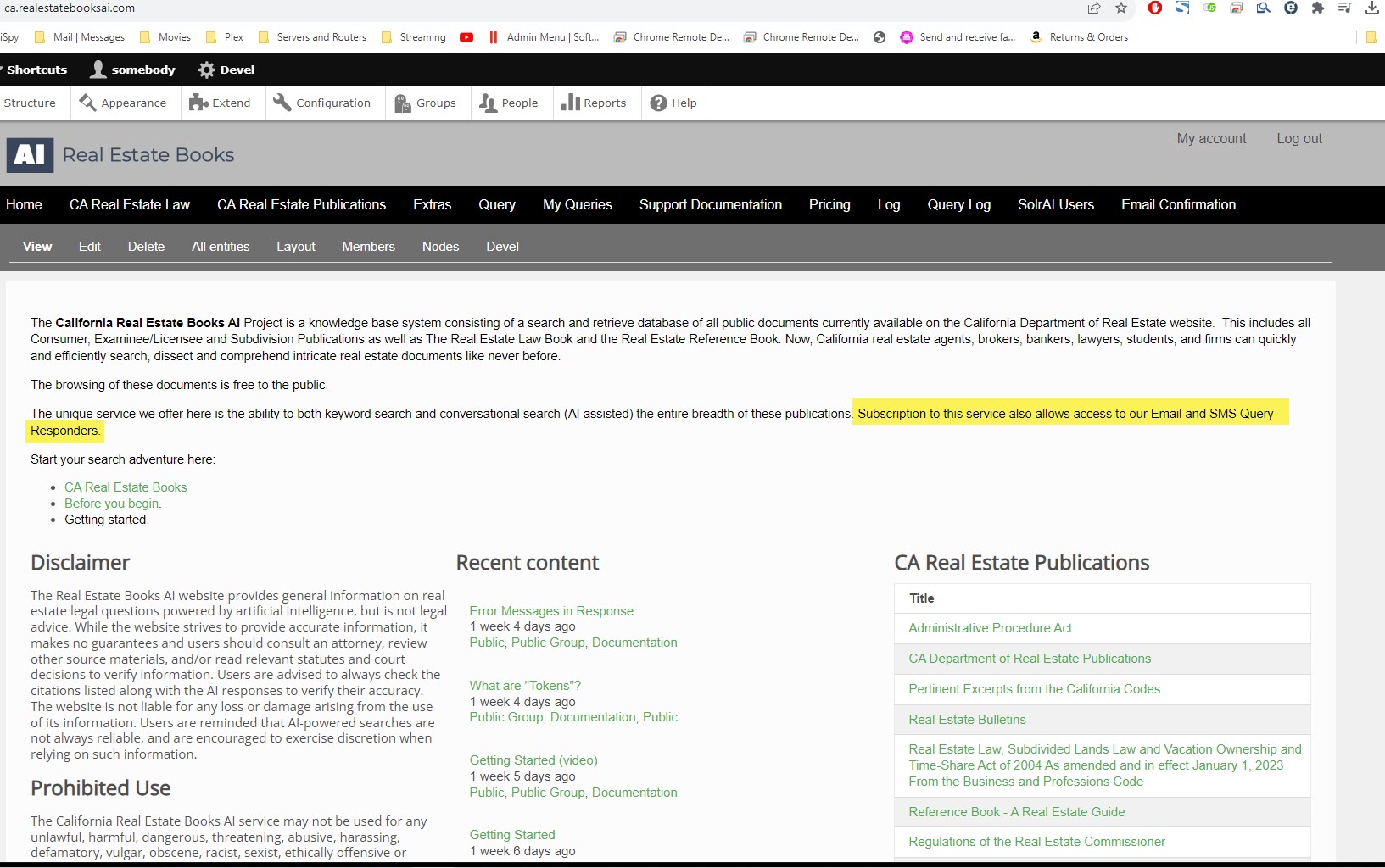Open the Send and receive fa... bookmark
The width and height of the screenshot is (1385, 868).
(958, 37)
